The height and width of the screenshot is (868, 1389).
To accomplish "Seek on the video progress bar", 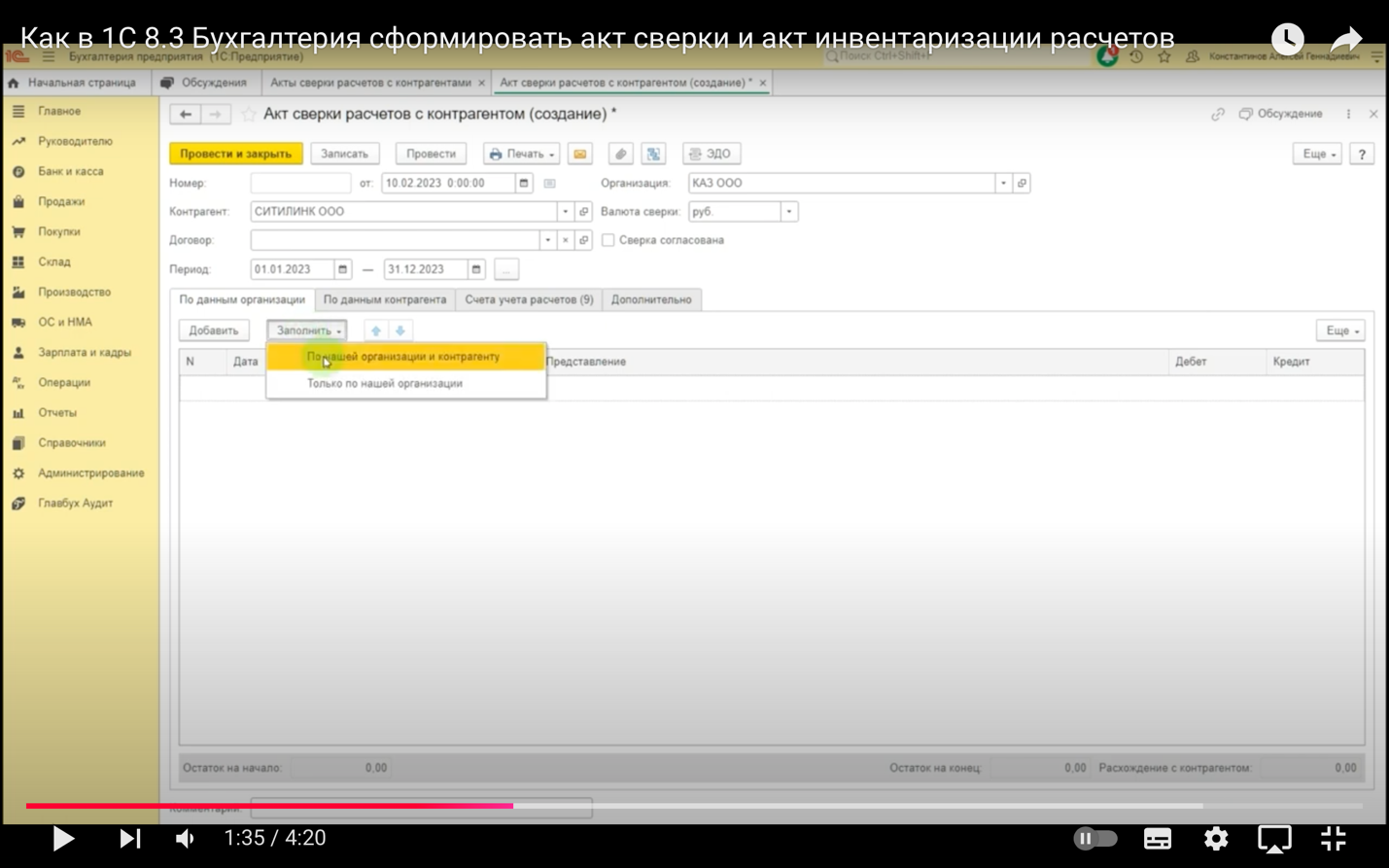I will (x=694, y=806).
